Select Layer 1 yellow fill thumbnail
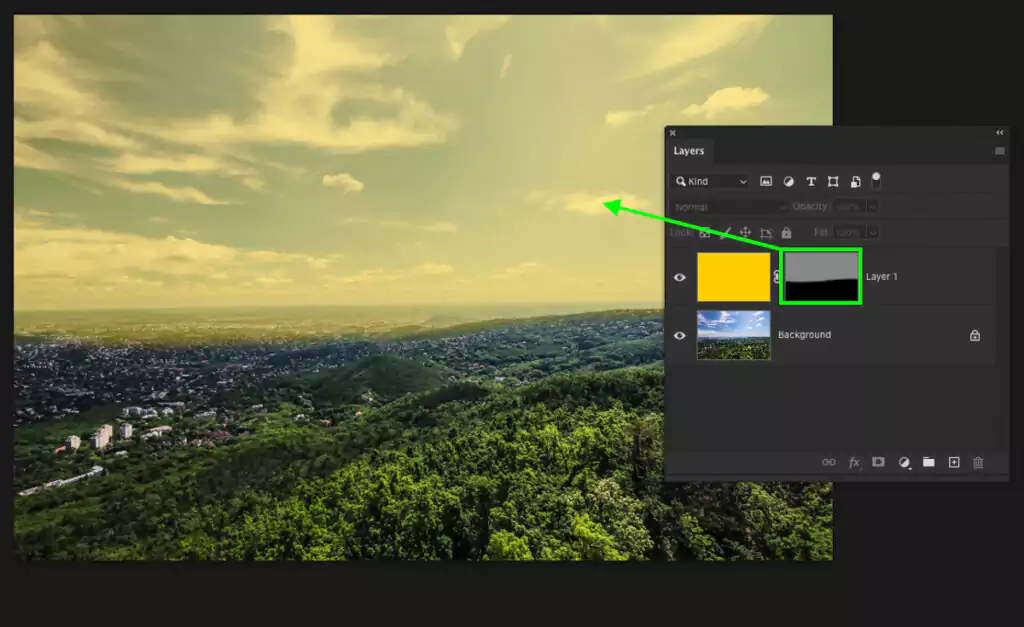The width and height of the screenshot is (1024, 627). pos(733,278)
